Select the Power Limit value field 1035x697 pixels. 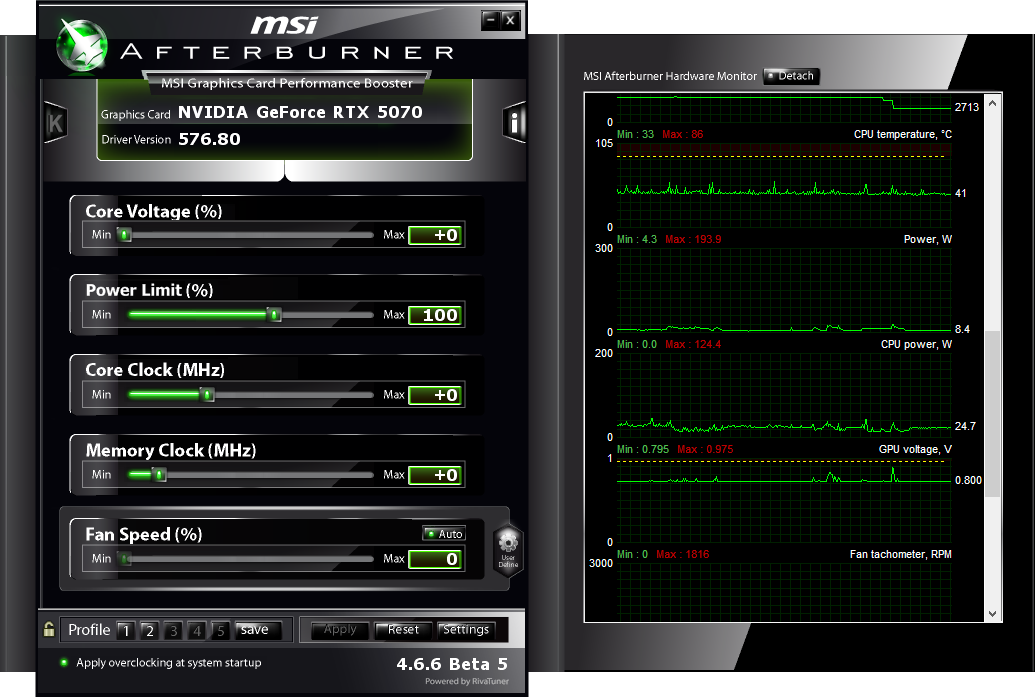pyautogui.click(x=436, y=315)
